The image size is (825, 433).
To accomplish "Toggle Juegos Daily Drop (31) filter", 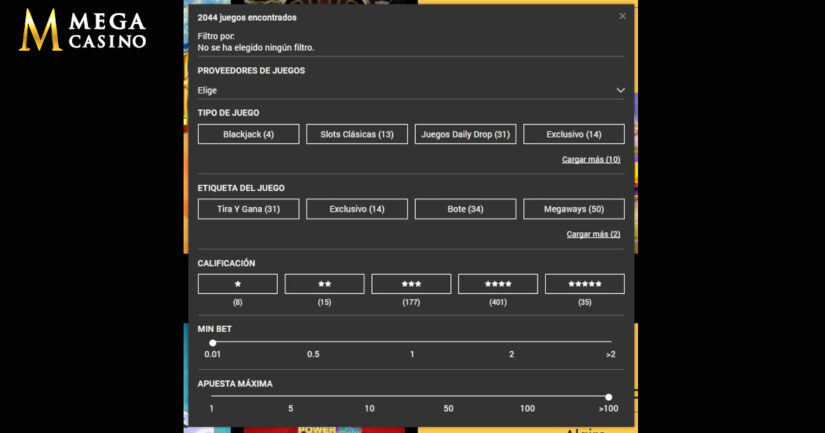I will [465, 134].
